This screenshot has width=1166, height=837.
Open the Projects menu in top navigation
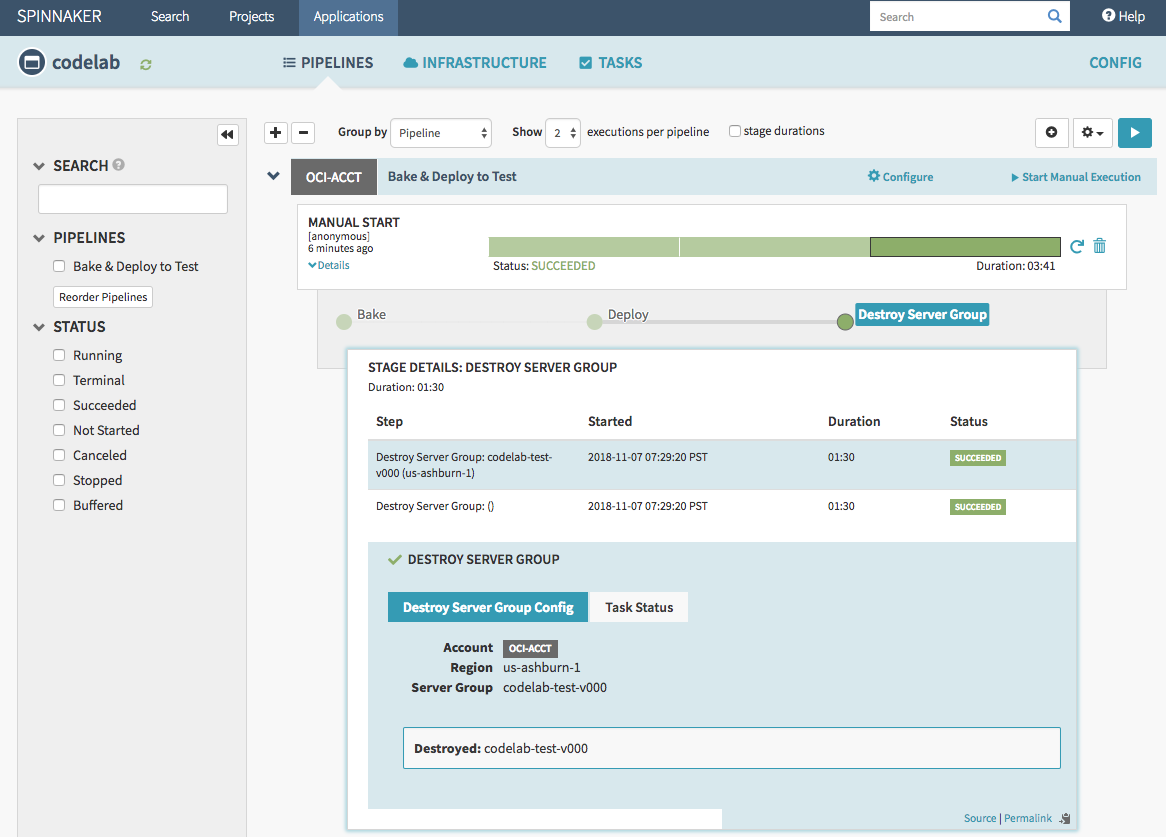click(251, 16)
